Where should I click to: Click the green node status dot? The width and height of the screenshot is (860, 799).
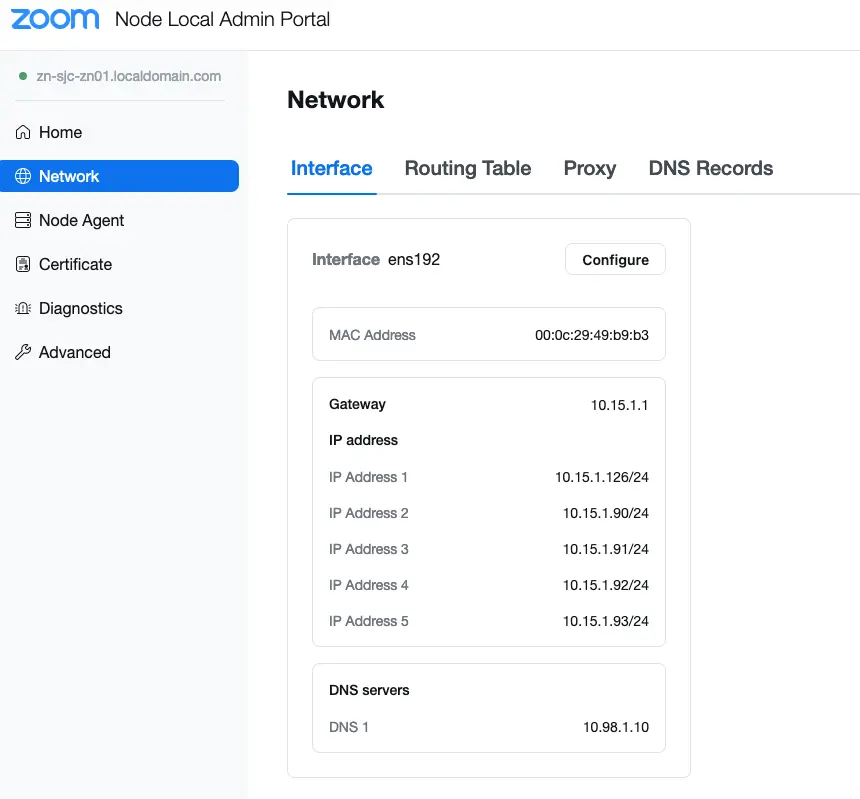[23, 76]
